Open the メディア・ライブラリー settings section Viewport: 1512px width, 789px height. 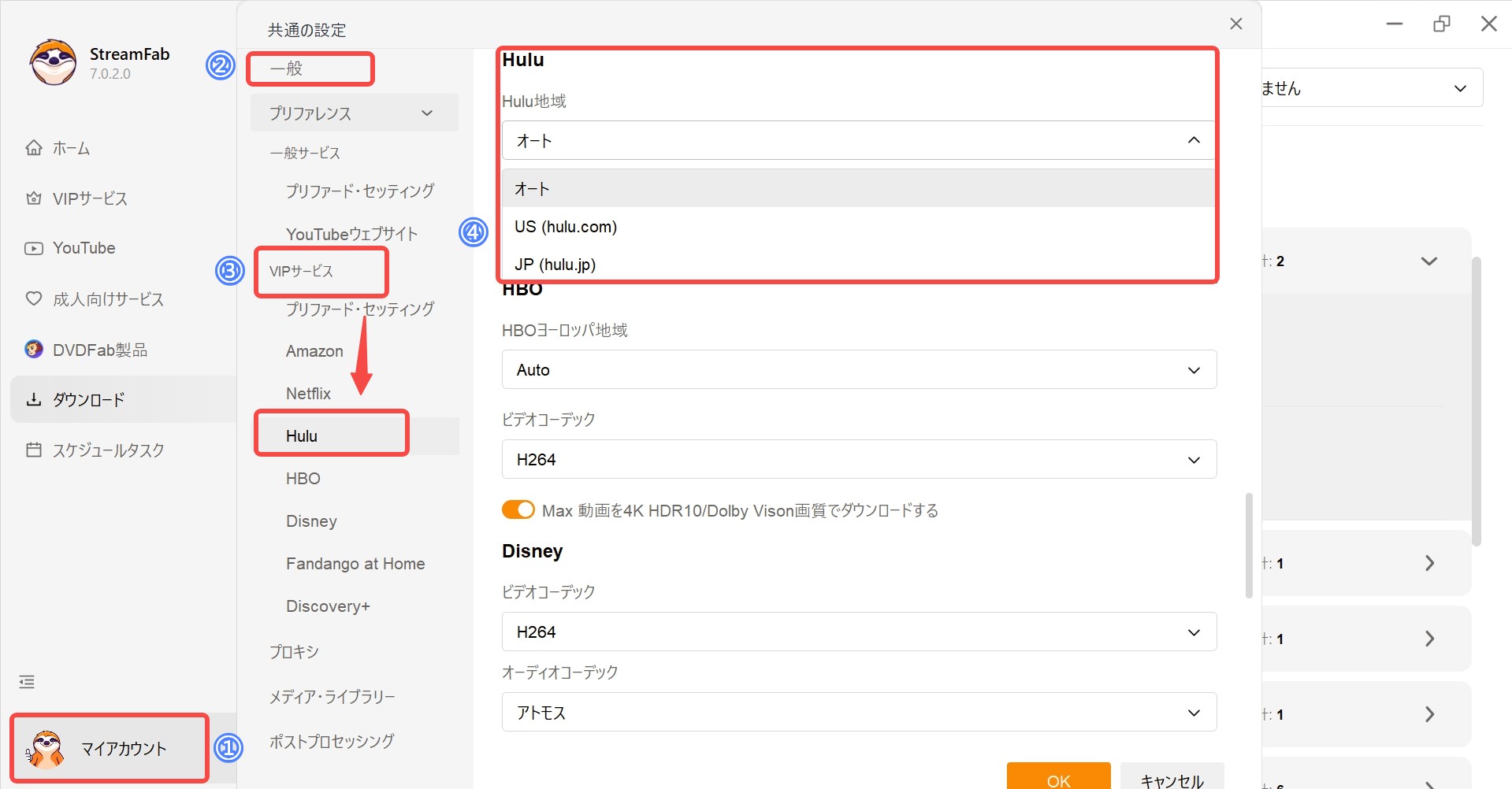[332, 697]
